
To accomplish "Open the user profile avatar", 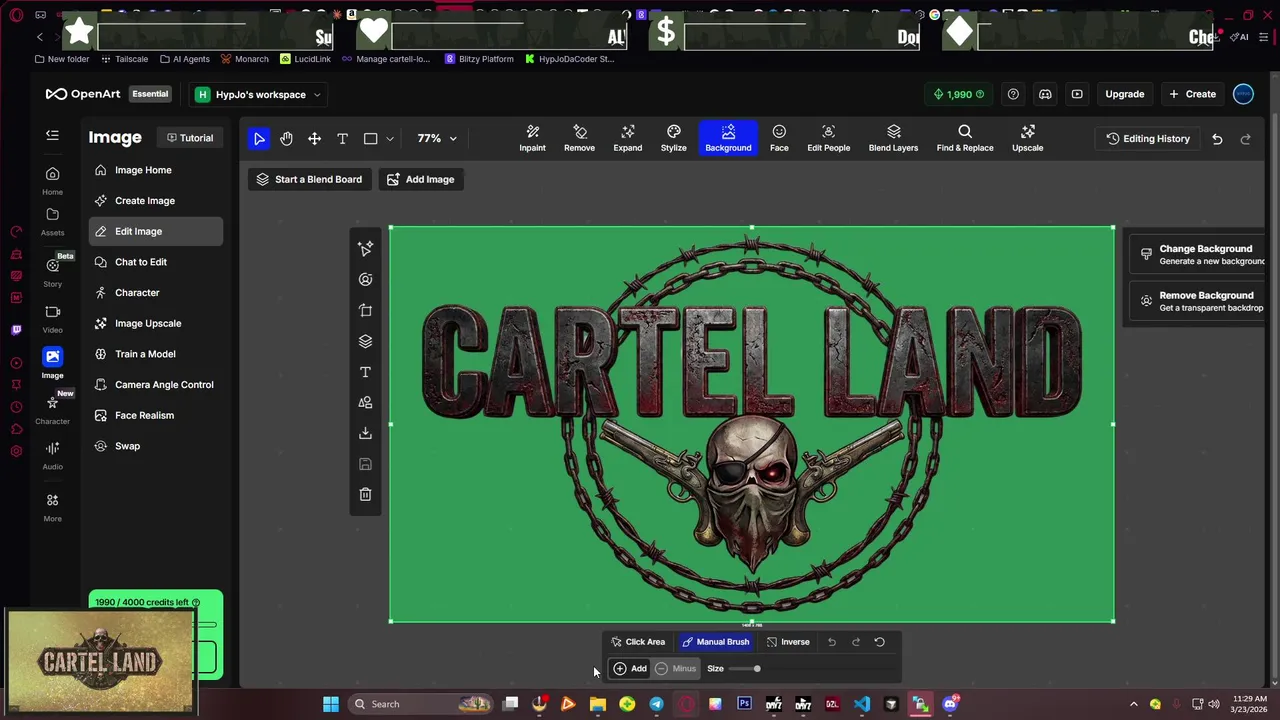I will pyautogui.click(x=1243, y=94).
